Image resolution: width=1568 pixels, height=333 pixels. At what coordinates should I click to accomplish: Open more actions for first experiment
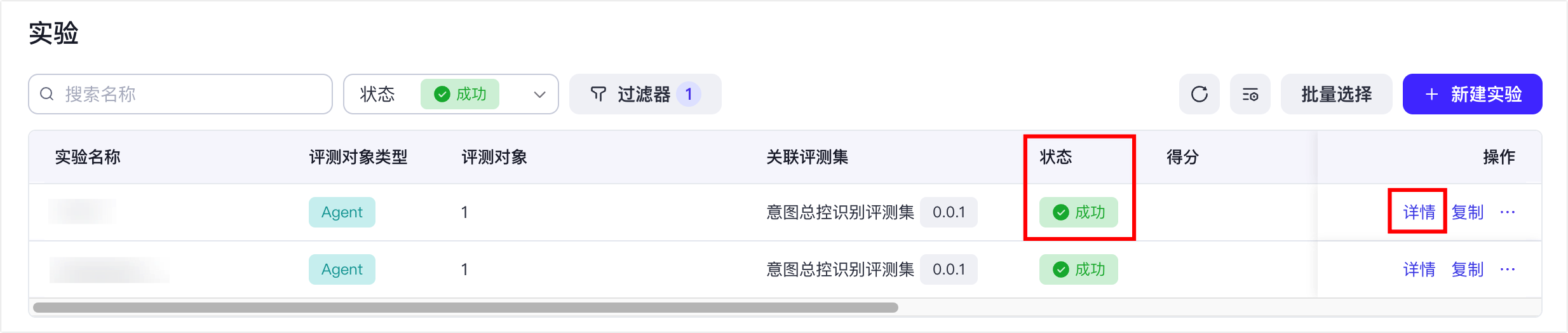(x=1507, y=212)
